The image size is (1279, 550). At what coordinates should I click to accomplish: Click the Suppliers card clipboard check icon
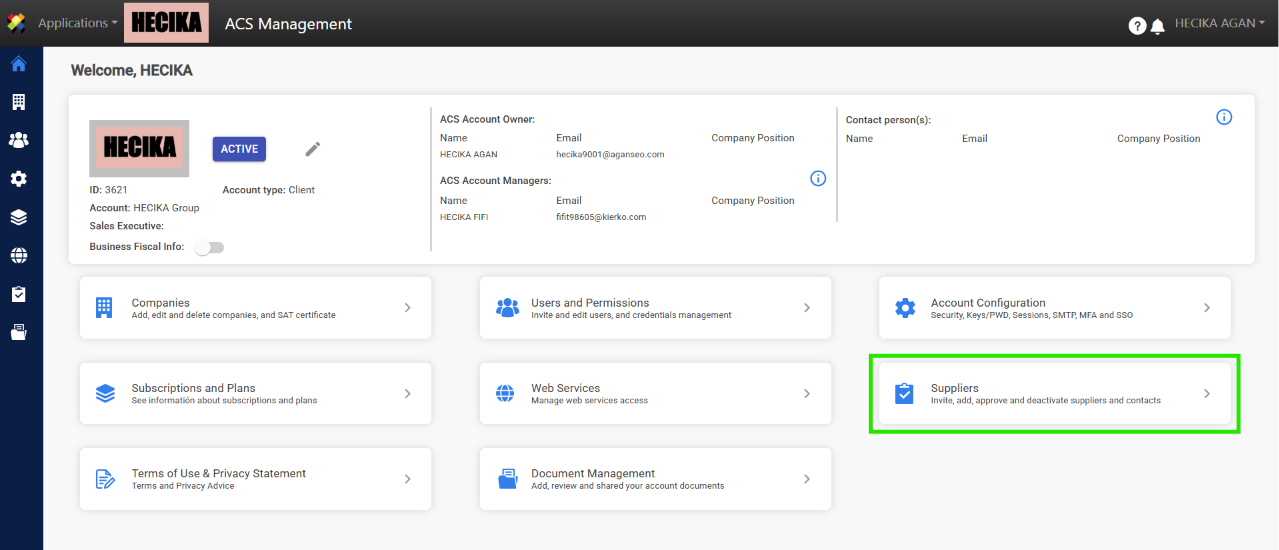point(904,393)
